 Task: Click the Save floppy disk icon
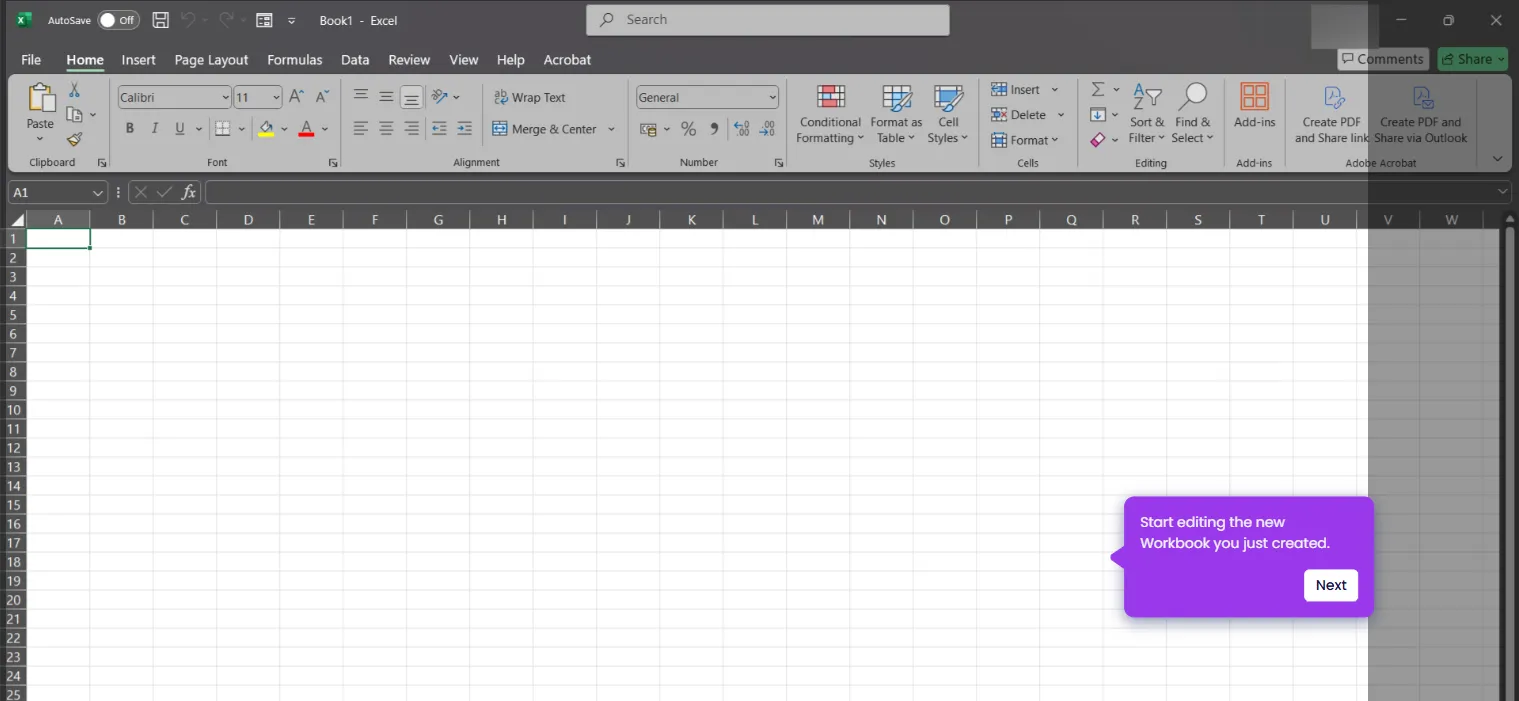(x=160, y=20)
